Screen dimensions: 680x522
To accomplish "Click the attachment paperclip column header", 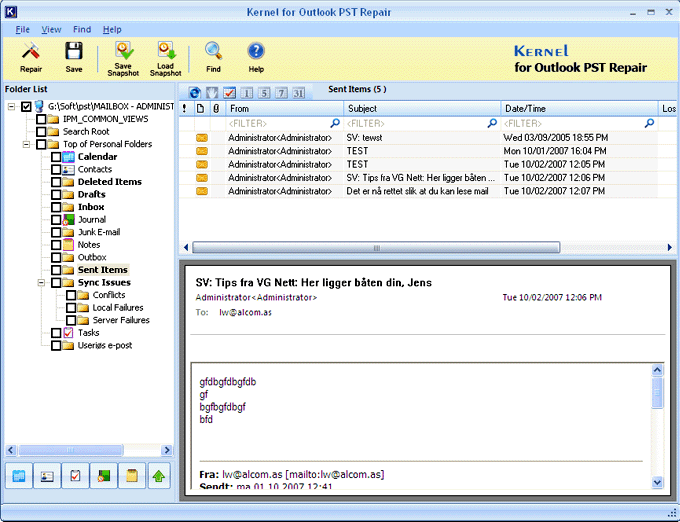I will 216,108.
